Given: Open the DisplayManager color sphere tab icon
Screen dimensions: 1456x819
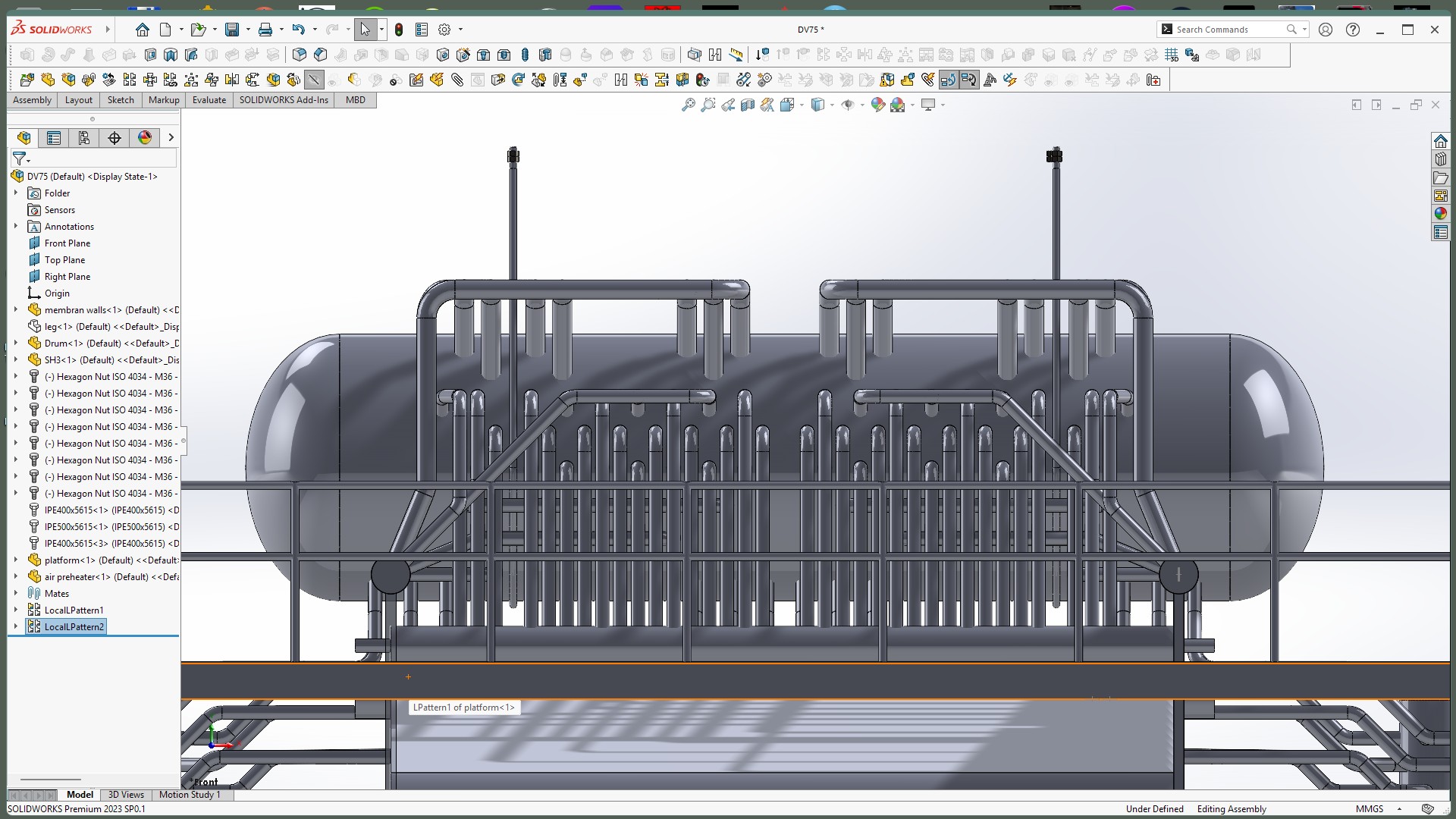Looking at the screenshot, I should (x=145, y=137).
